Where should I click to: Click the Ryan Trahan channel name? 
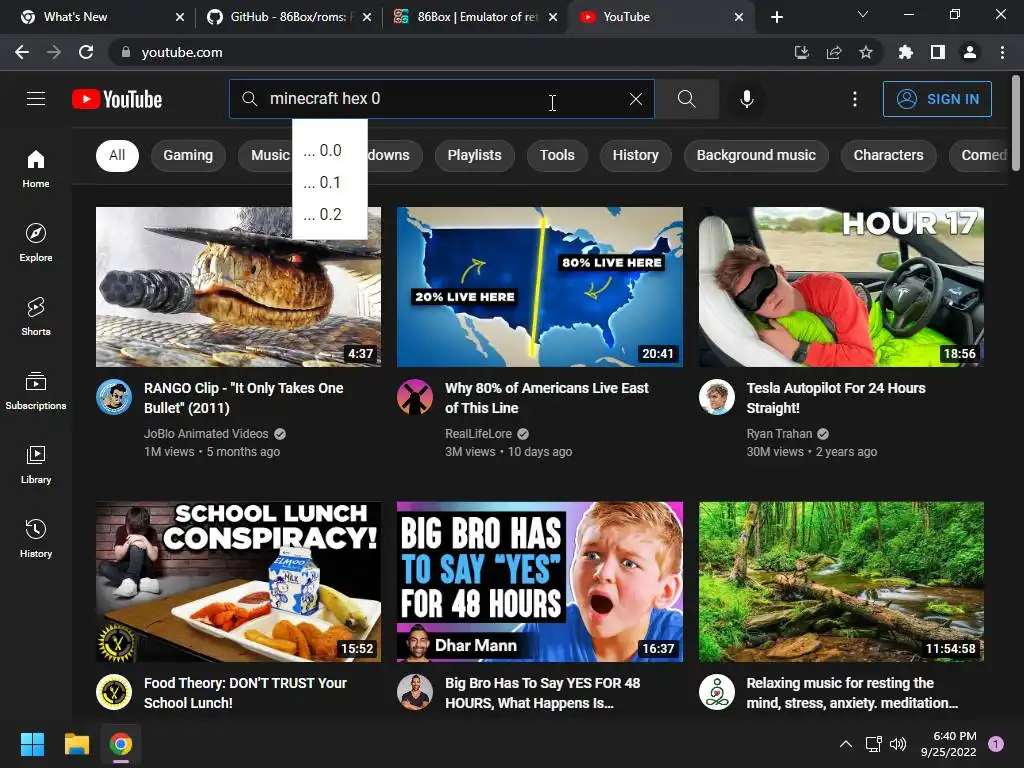coord(779,434)
